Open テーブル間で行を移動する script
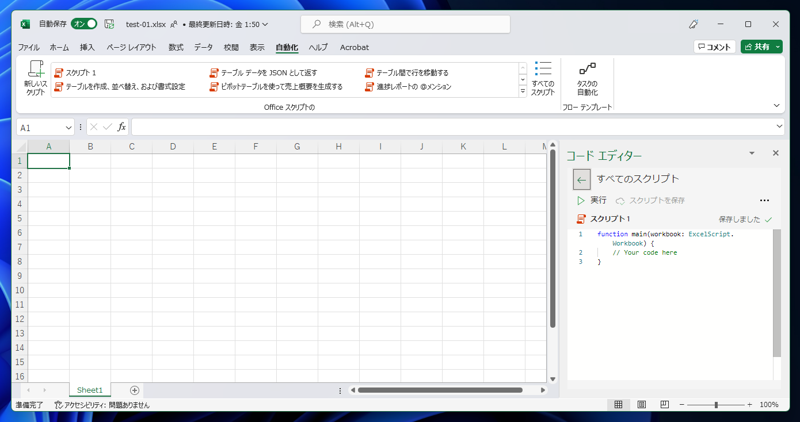 click(407, 73)
